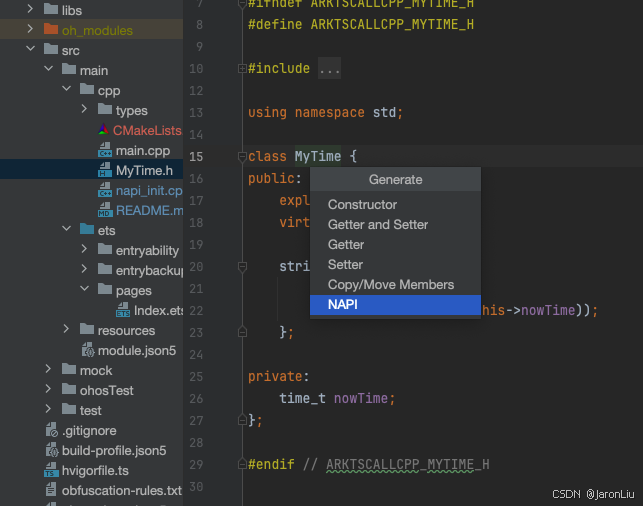Collapse the pages folder
Viewport: 643px width, 506px height.
pos(84,289)
